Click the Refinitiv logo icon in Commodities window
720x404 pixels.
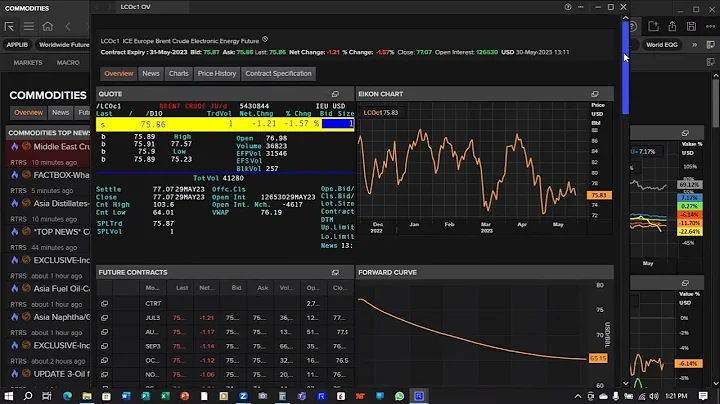(x=9, y=27)
